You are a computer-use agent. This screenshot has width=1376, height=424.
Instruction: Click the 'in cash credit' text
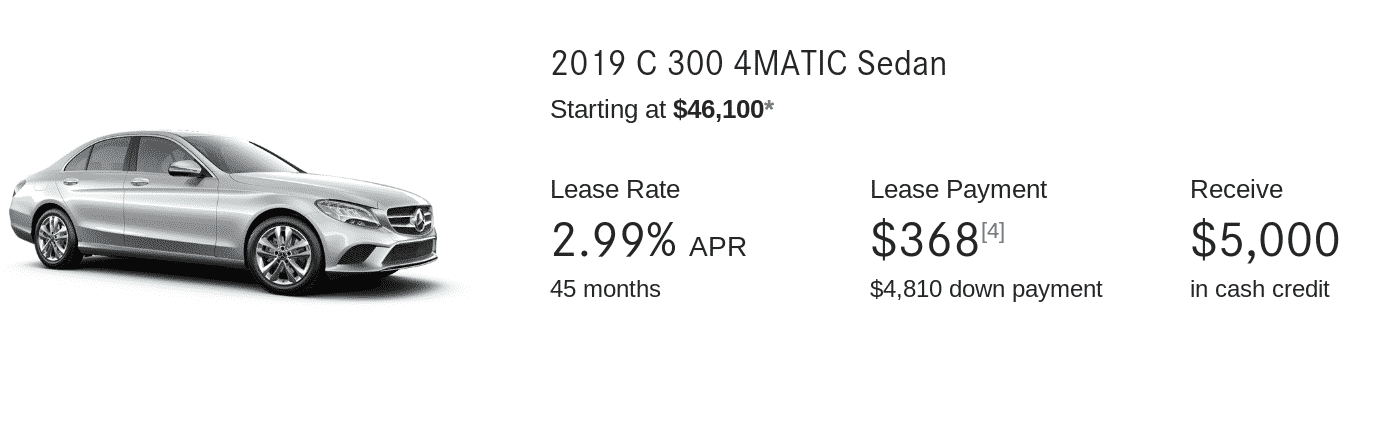click(x=1259, y=289)
